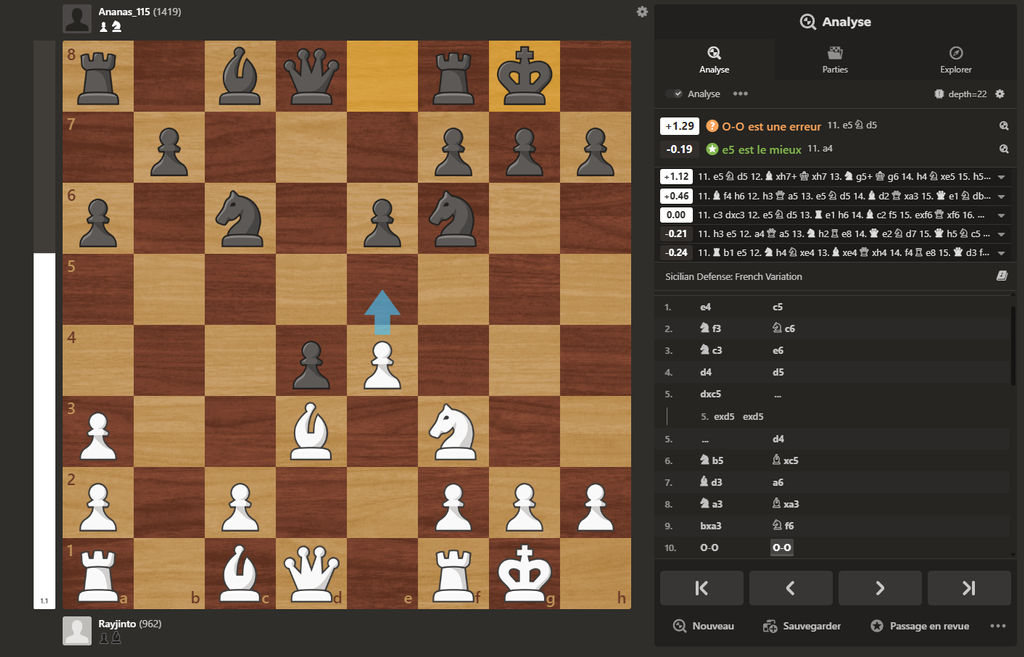Open Passage en revue
The height and width of the screenshot is (657, 1024).
920,626
